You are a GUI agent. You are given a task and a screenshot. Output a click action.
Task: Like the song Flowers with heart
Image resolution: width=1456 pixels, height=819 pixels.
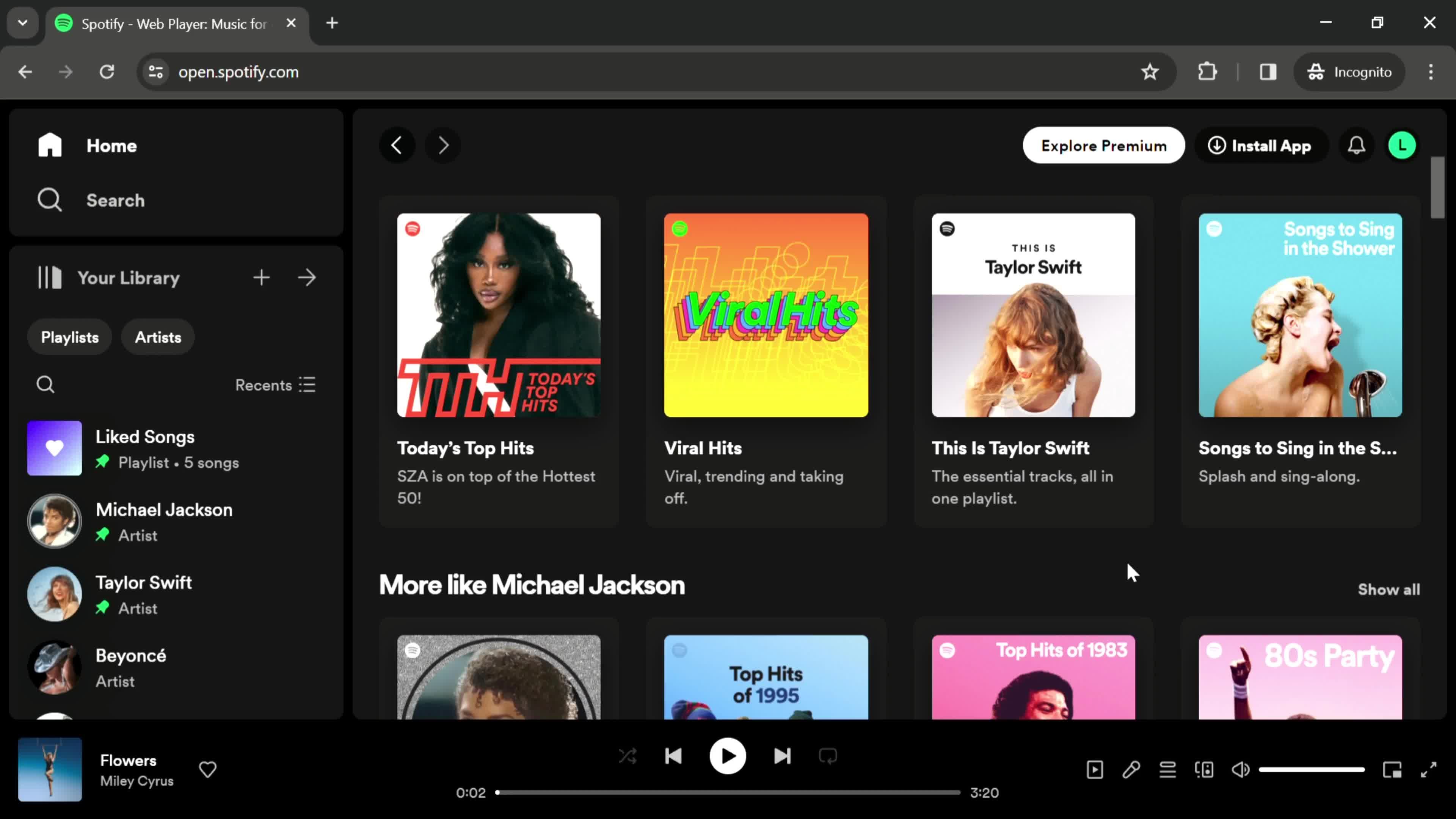[x=207, y=769]
